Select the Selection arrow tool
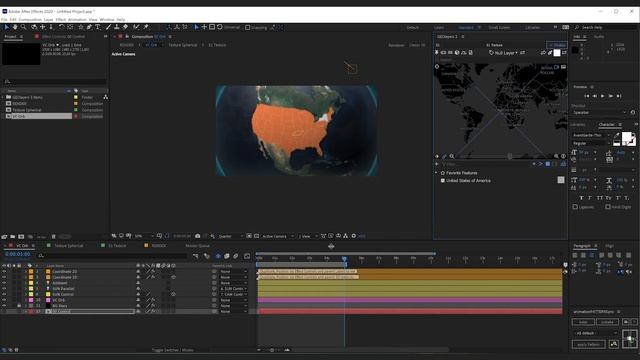 pyautogui.click(x=7, y=27)
